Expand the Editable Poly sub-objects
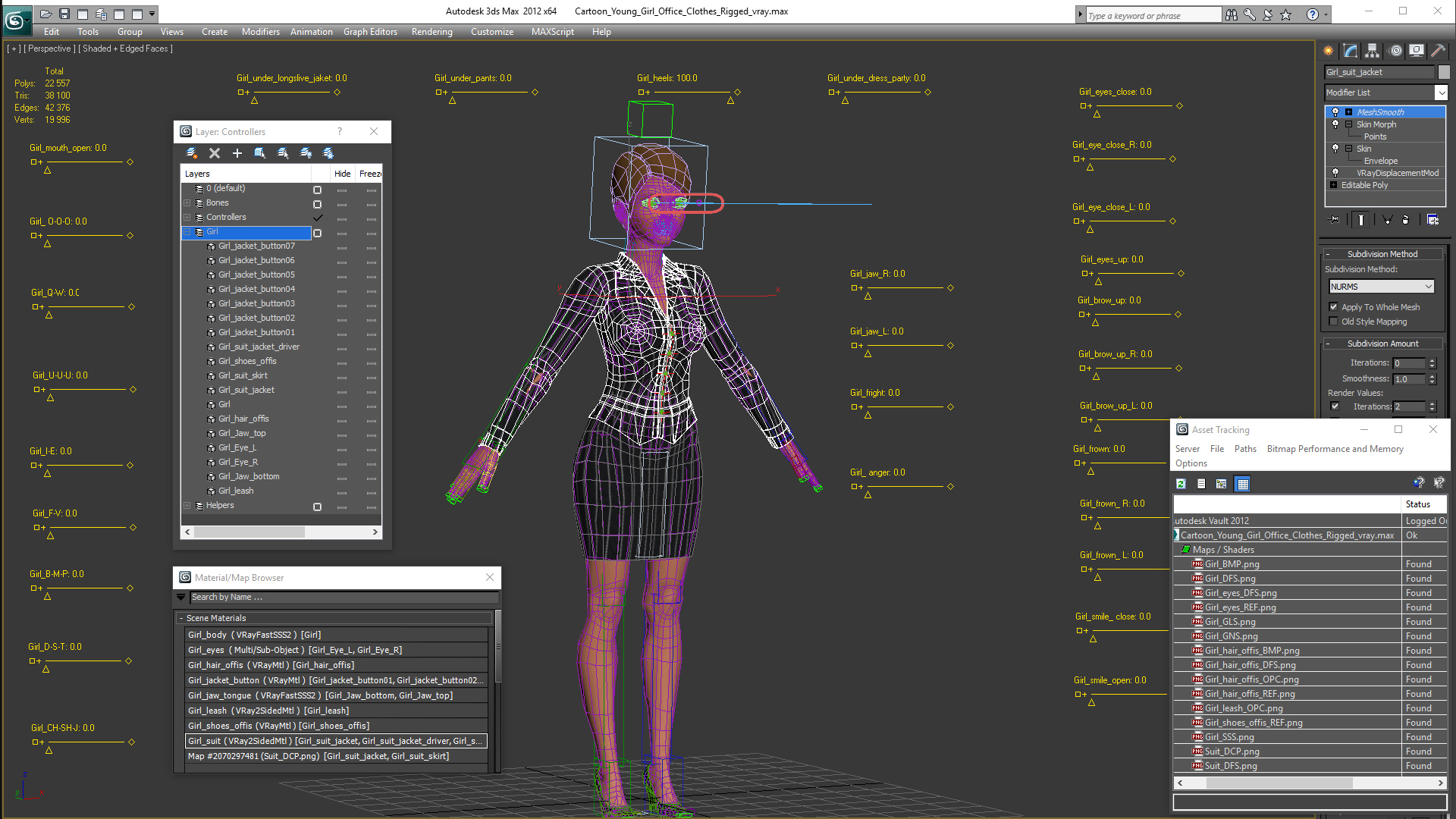1456x819 pixels. 1334,185
